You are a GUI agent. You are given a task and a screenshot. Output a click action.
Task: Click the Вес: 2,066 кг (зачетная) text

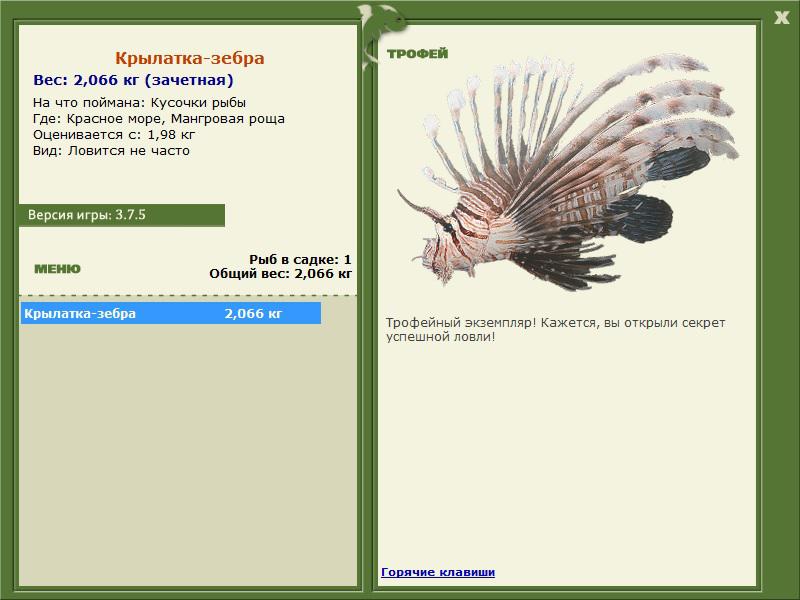pyautogui.click(x=133, y=80)
